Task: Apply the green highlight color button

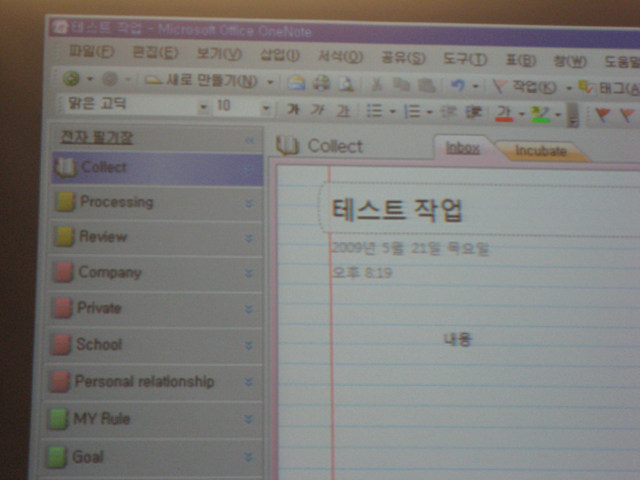Action: (x=540, y=114)
